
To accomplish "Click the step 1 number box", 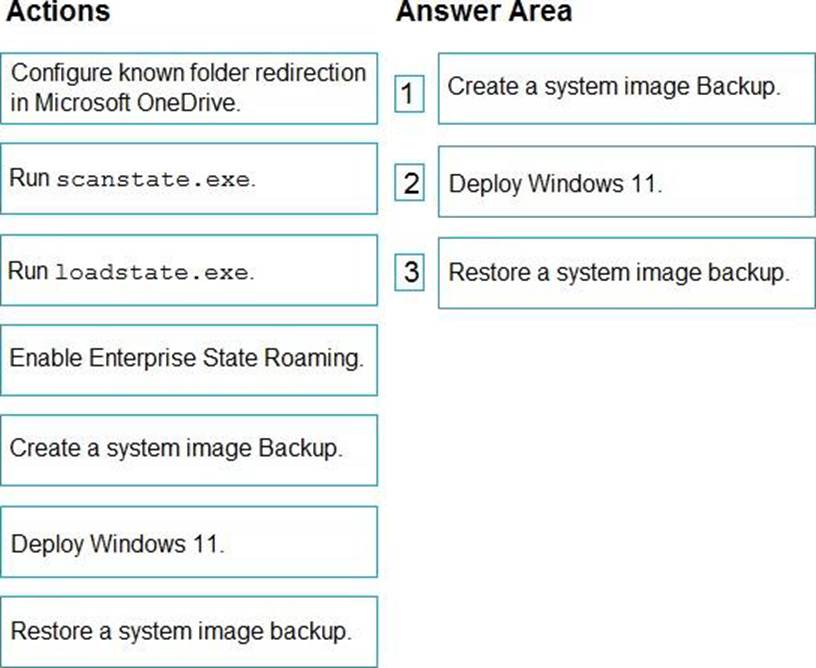I will pos(409,94).
